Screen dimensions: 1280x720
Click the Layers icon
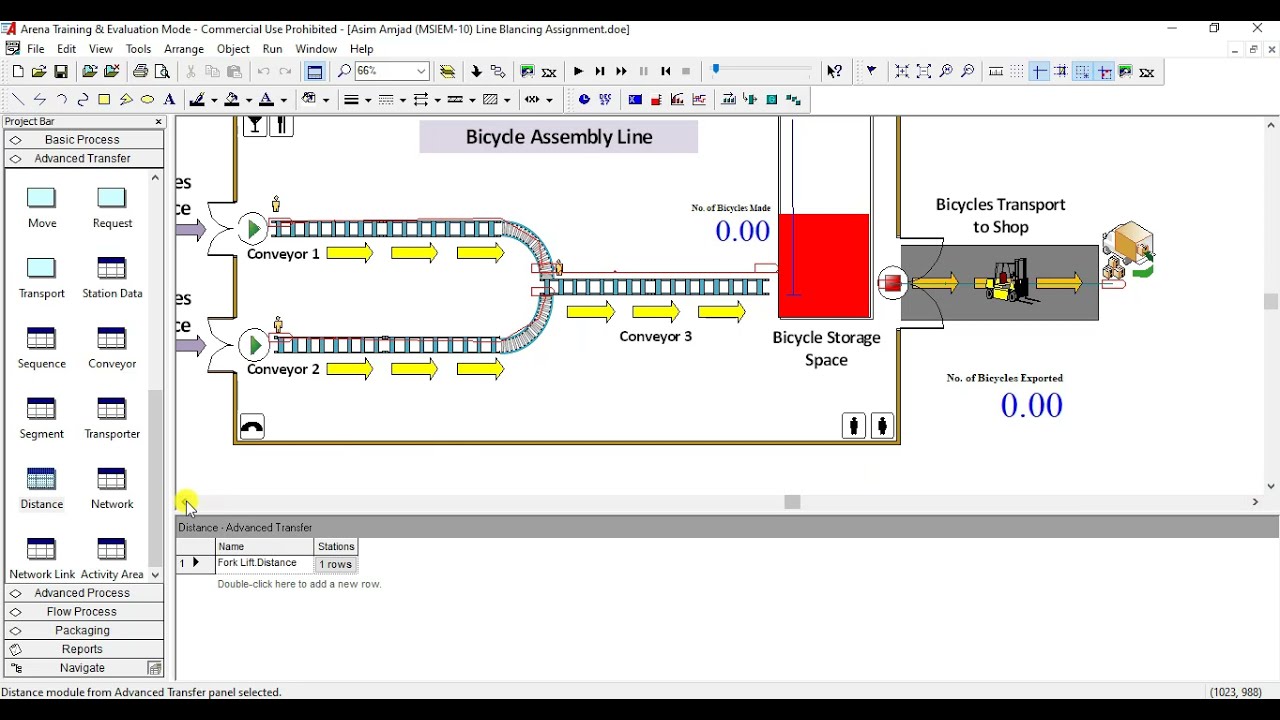point(448,72)
